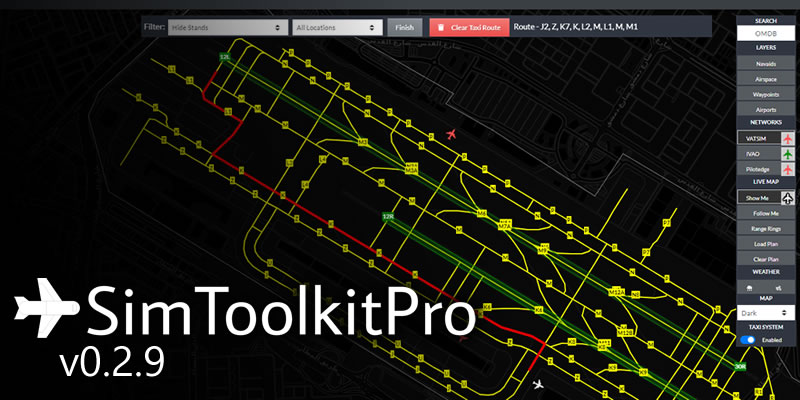Viewport: 800px width, 400px height.
Task: Click the Clear Plan button
Action: (x=766, y=259)
